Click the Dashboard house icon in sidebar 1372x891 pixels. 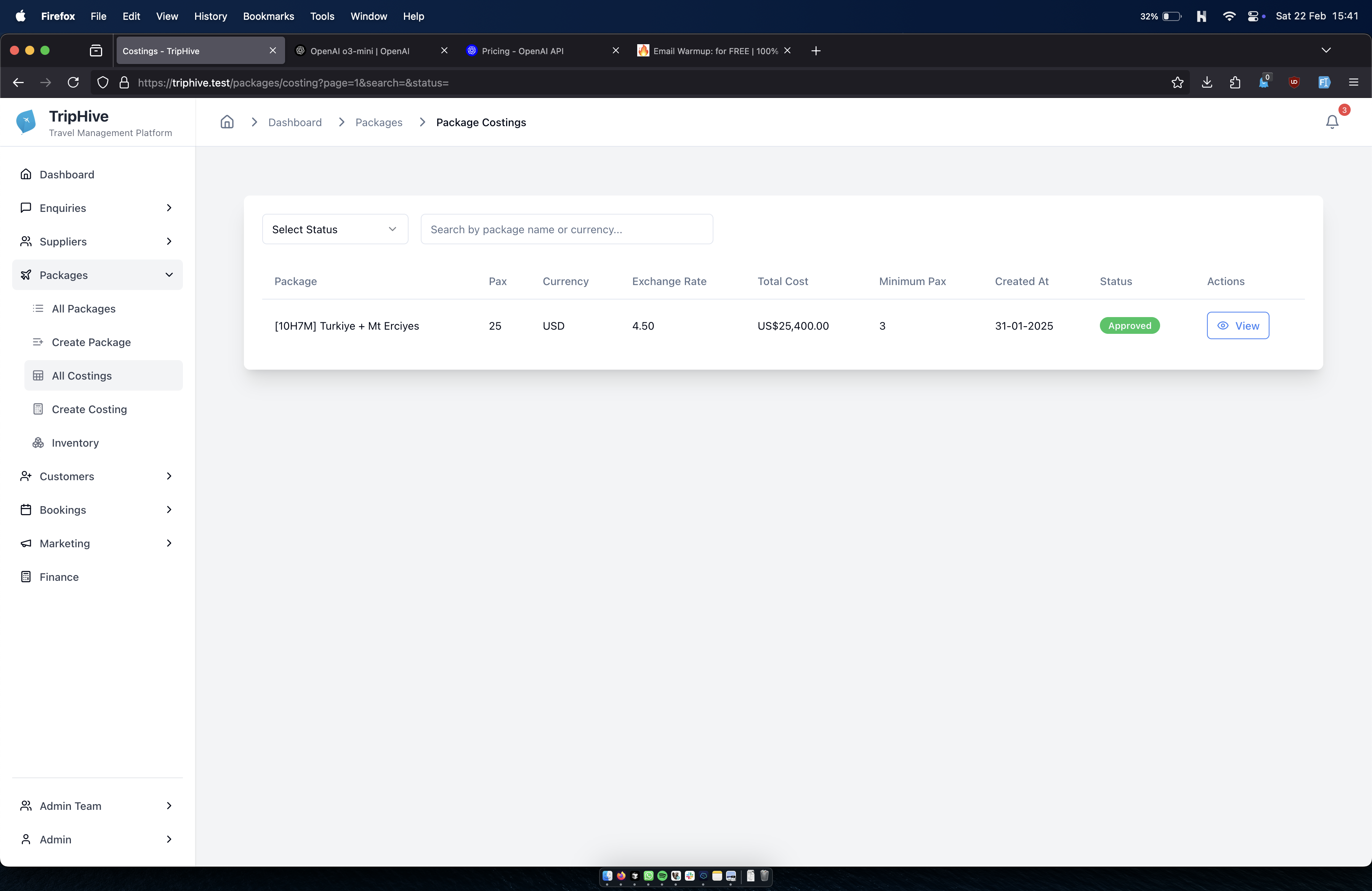[x=26, y=174]
